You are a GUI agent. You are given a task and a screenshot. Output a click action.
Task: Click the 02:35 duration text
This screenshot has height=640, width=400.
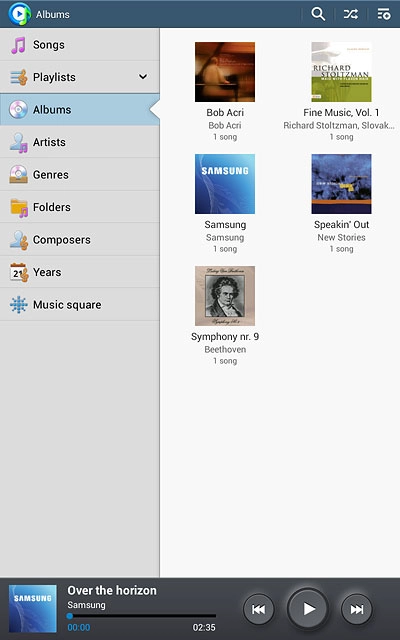tap(204, 627)
